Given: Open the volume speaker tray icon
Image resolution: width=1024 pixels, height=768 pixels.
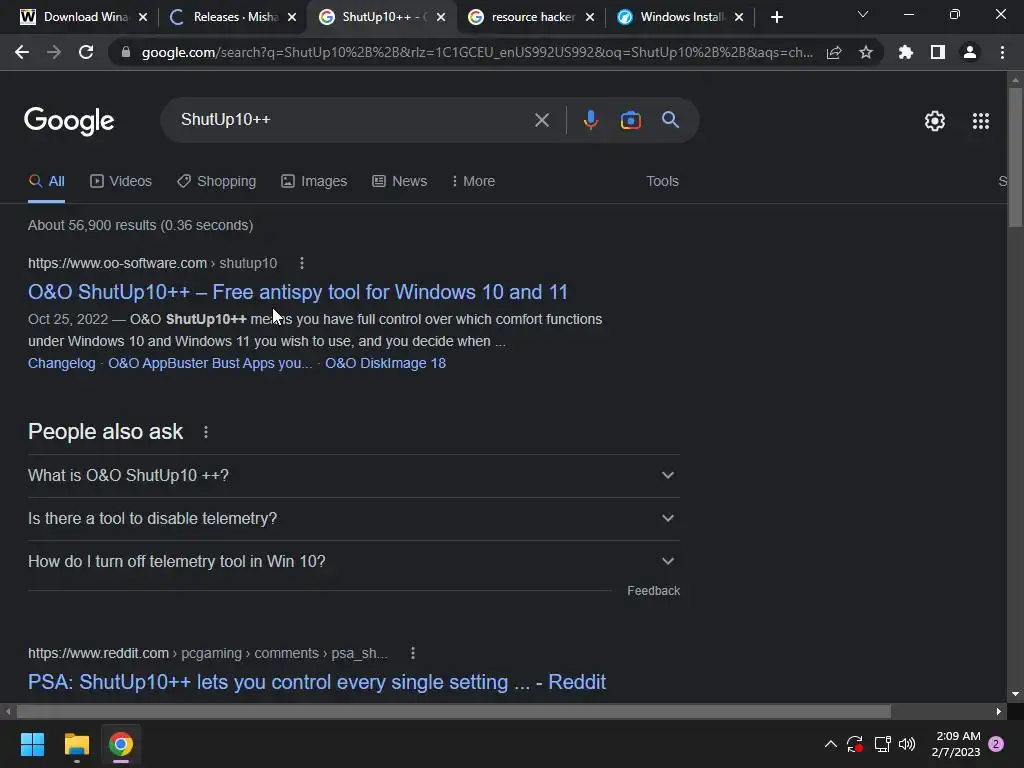Looking at the screenshot, I should (907, 744).
